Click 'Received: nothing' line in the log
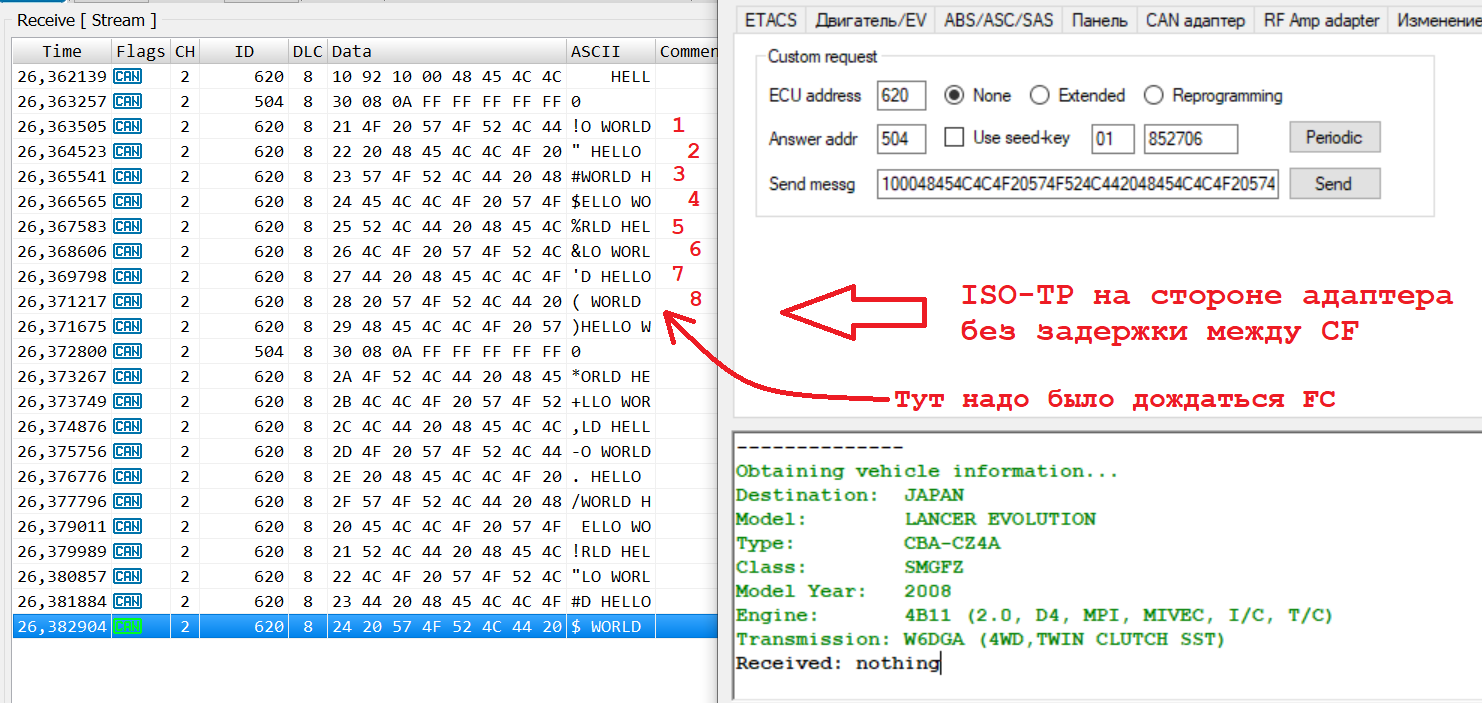The width and height of the screenshot is (1482, 706). [x=838, y=663]
